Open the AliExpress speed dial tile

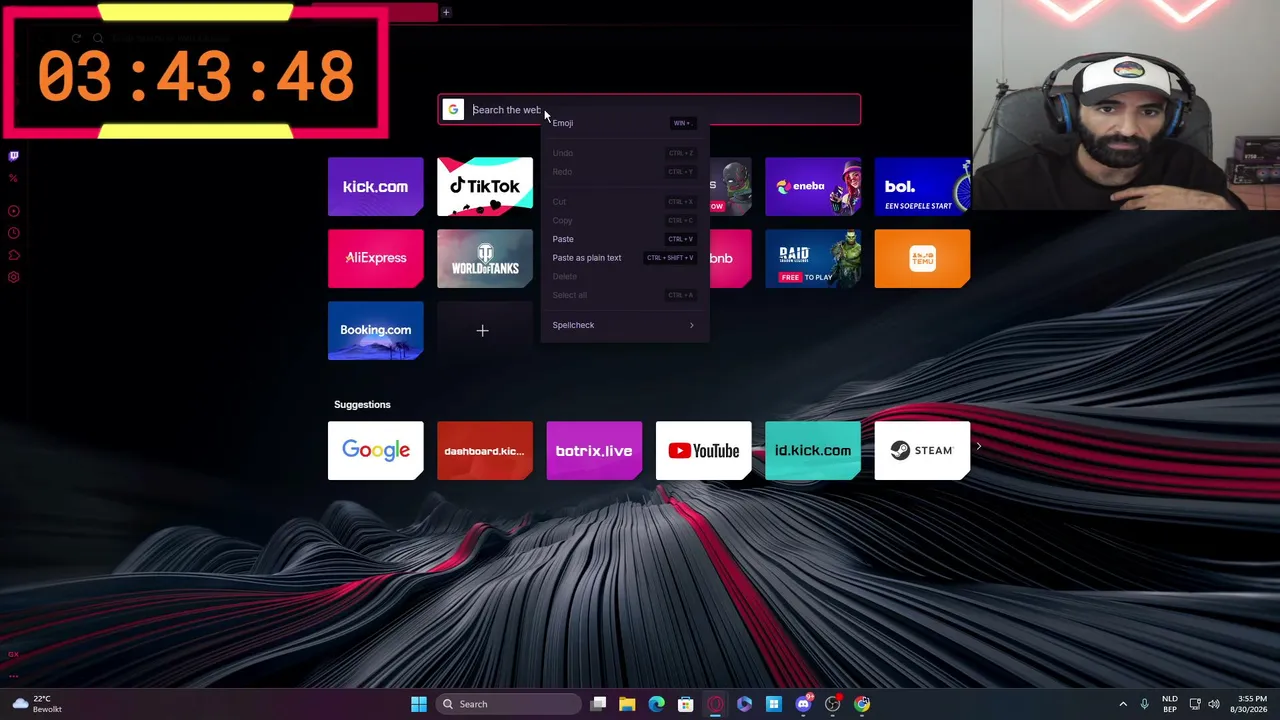click(x=375, y=258)
